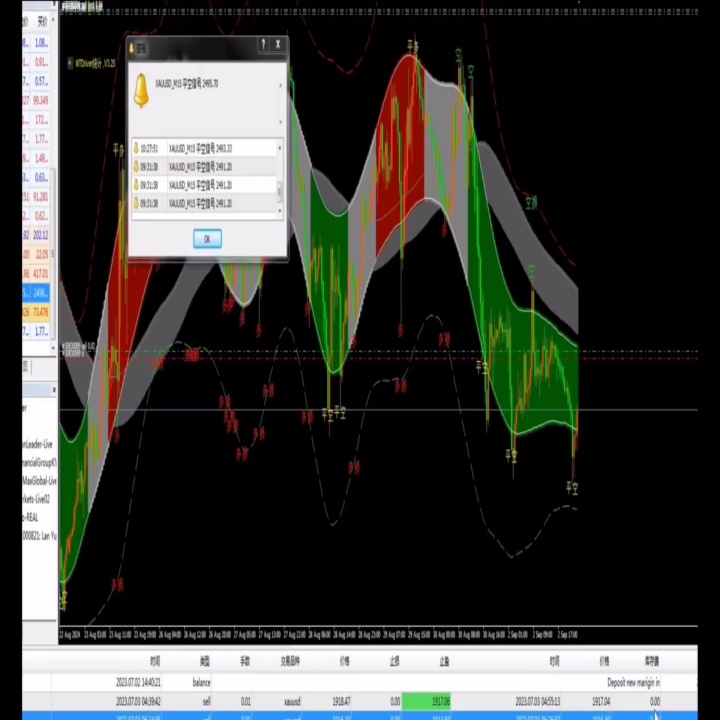Close the Navigator panel with its X
Image resolution: width=720 pixels, height=720 pixels.
(54, 390)
